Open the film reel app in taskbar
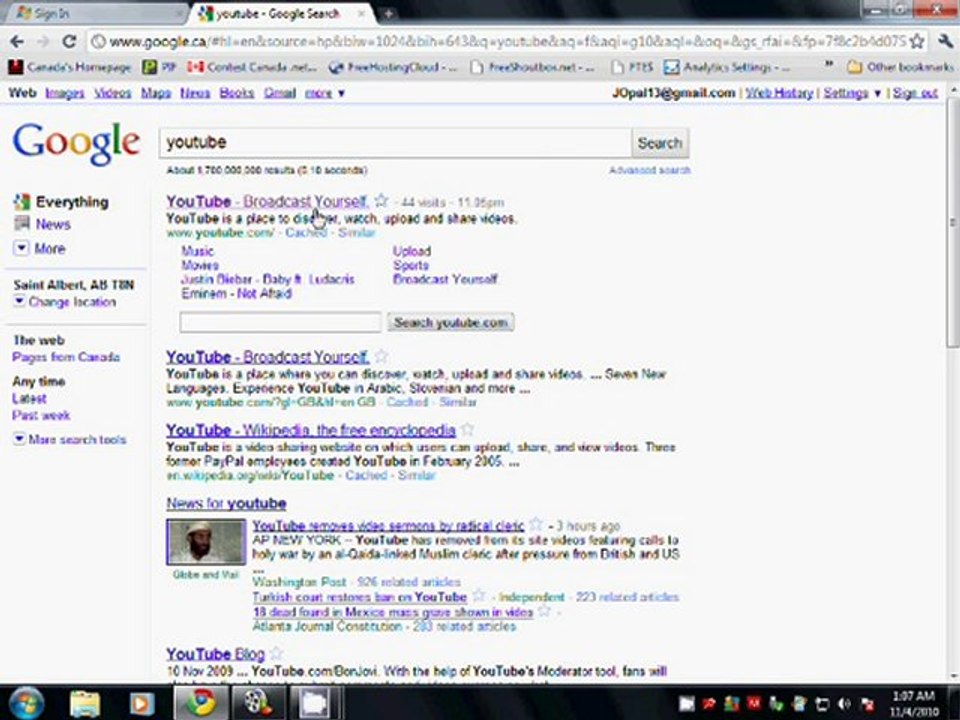The image size is (960, 720). (258, 703)
